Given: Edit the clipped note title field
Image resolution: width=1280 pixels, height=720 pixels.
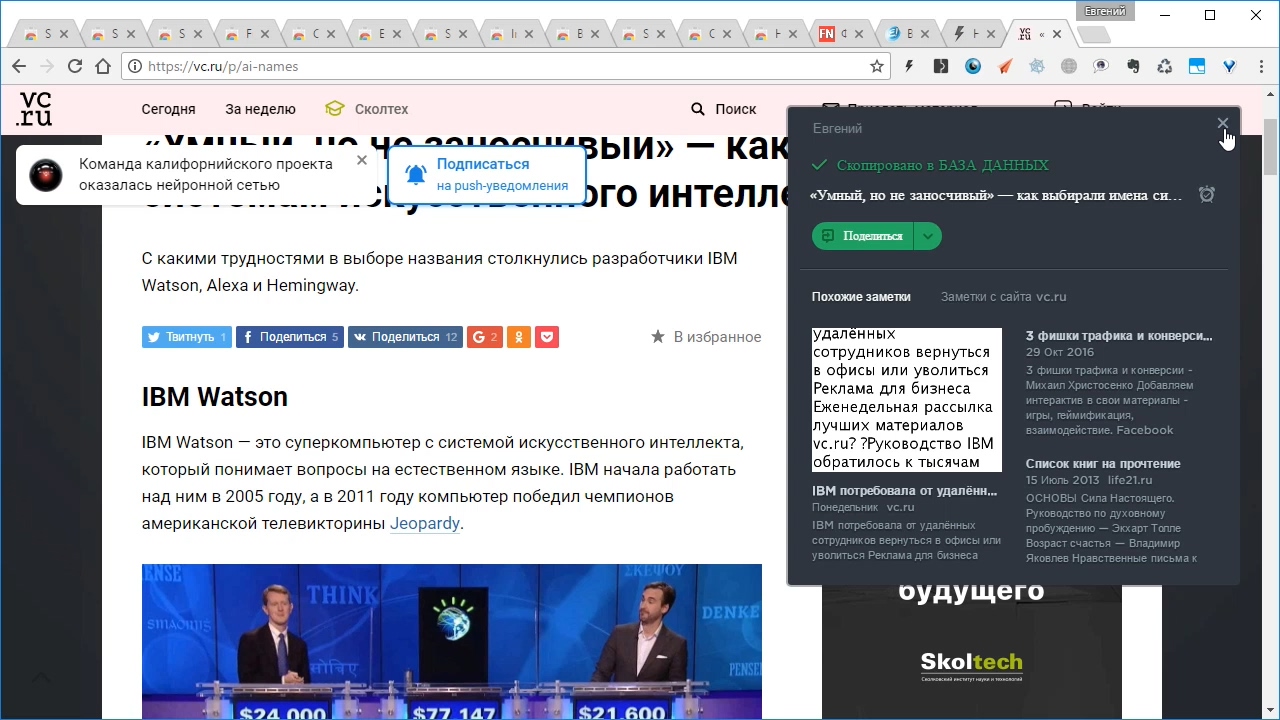Looking at the screenshot, I should [996, 195].
